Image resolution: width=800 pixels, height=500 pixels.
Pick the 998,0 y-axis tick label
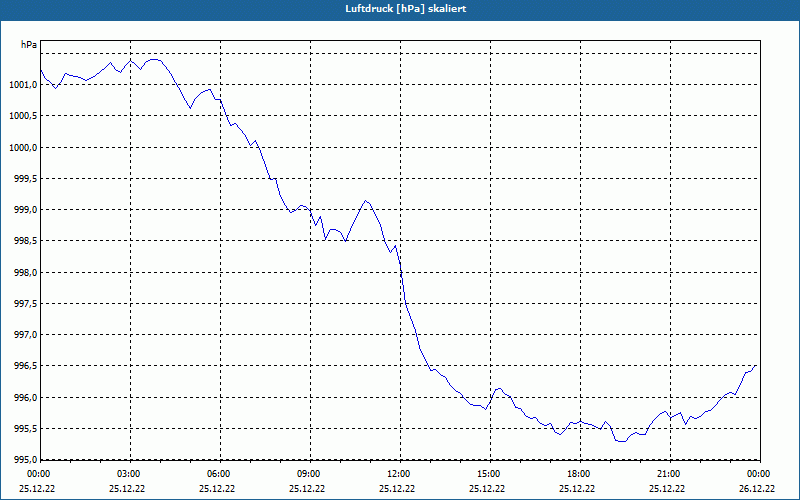click(26, 272)
